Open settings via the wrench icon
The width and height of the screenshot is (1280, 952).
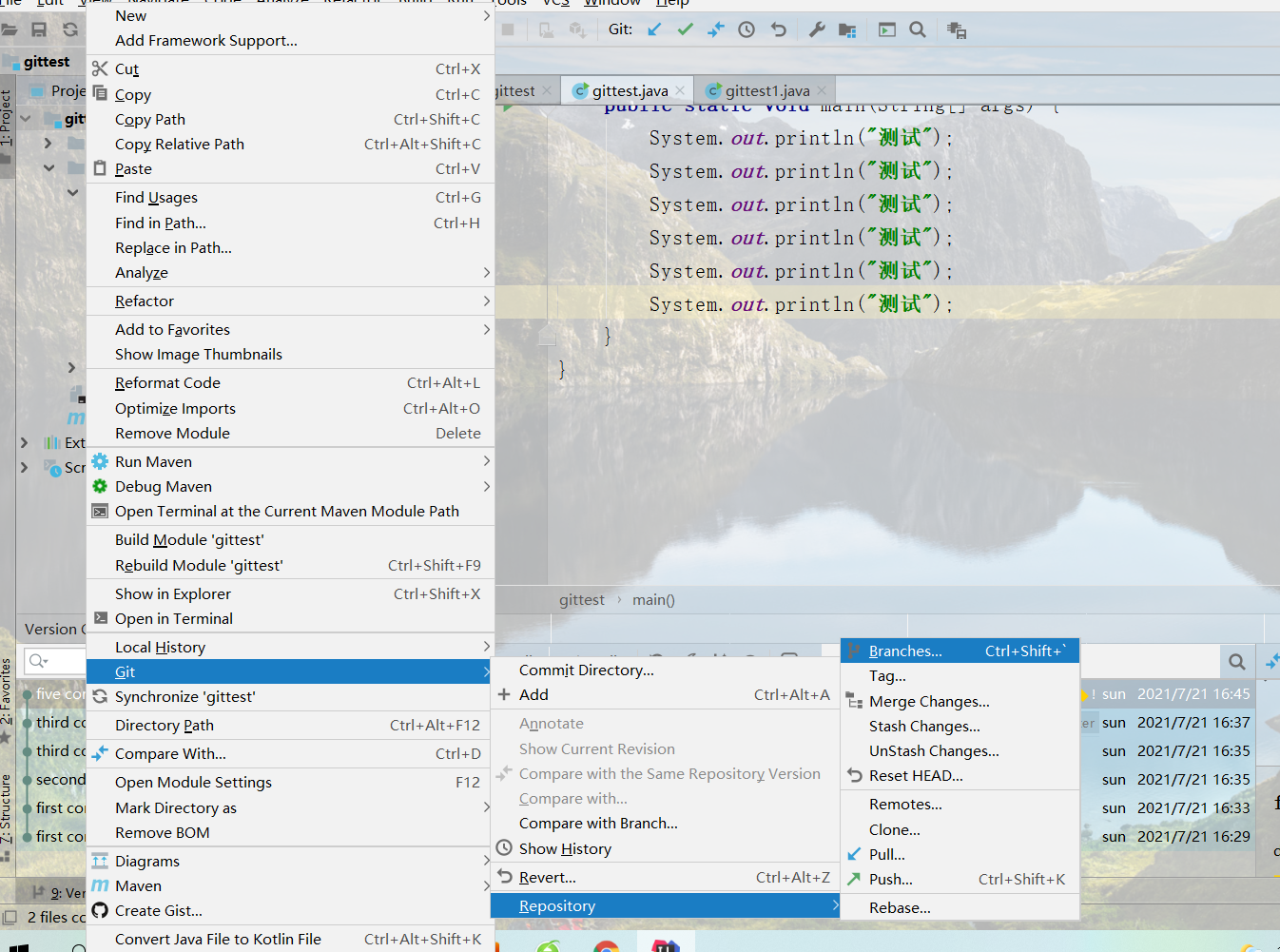pos(817,29)
